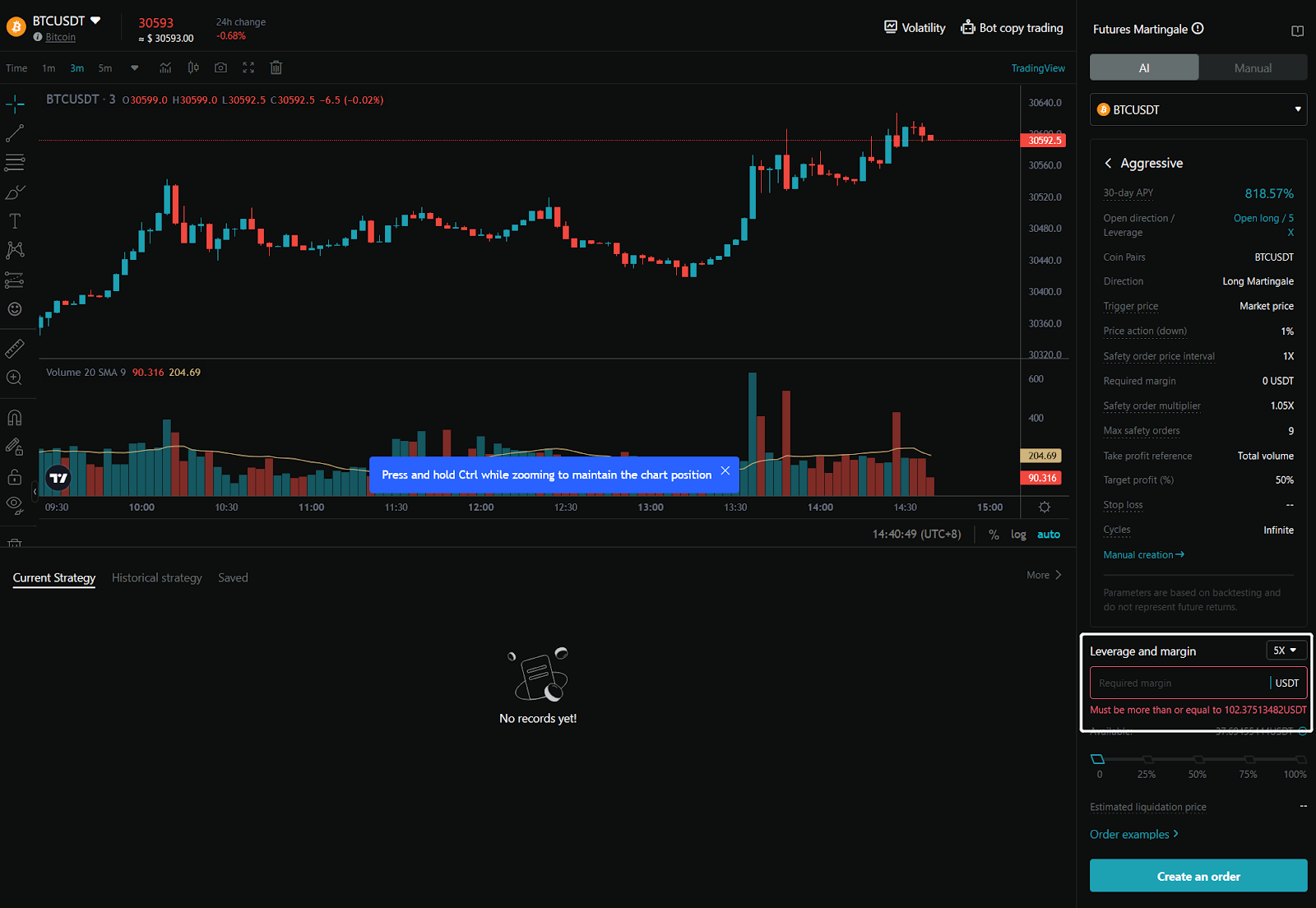
Task: Expand the time interval dropdown arrow
Action: pos(135,68)
